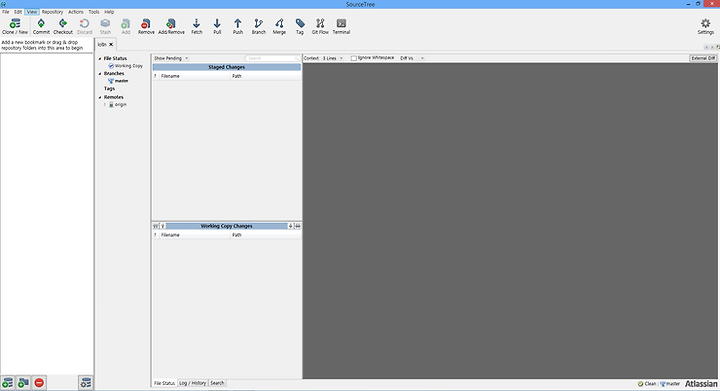The width and height of the screenshot is (720, 391).
Task: Open Settings using the gear icon
Action: (706, 26)
